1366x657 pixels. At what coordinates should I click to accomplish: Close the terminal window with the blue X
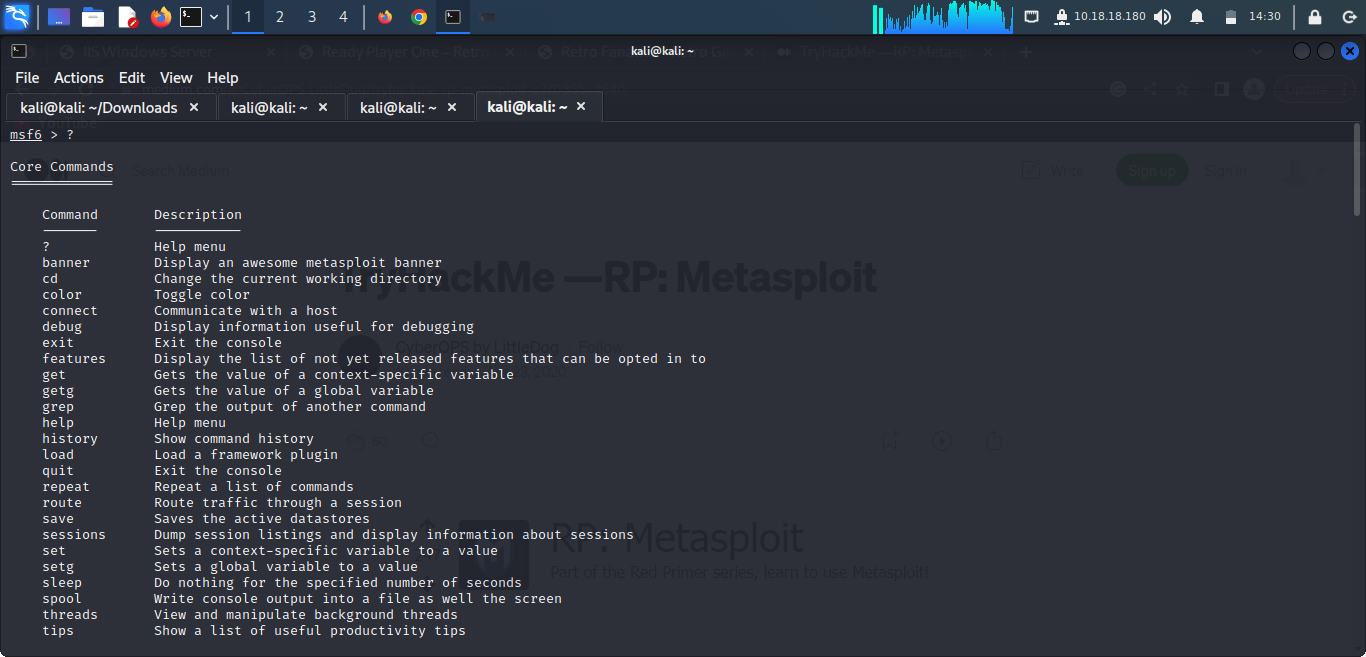click(1350, 51)
